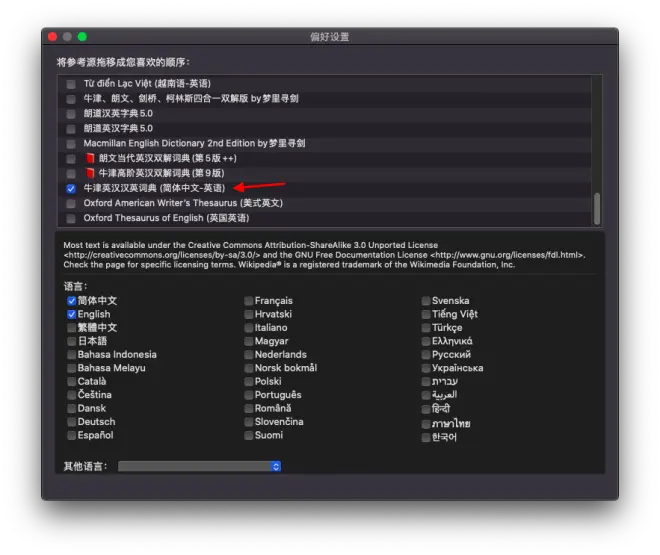This screenshot has height=555, width=660.
Task: Tick the Svenska checkbox
Action: [x=426, y=301]
